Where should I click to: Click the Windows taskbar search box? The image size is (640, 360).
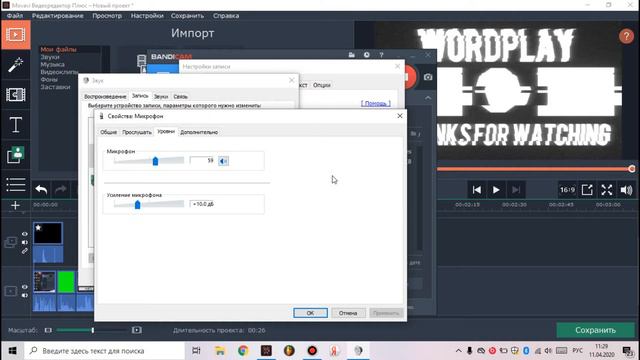click(104, 351)
